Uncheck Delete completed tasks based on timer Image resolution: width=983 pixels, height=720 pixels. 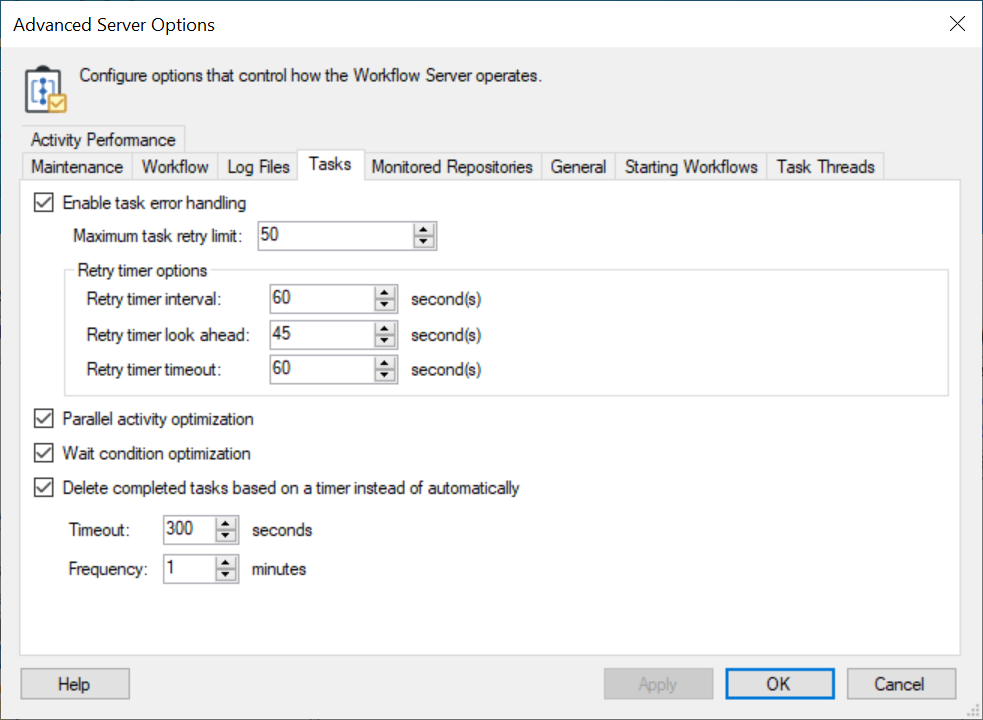tap(43, 489)
